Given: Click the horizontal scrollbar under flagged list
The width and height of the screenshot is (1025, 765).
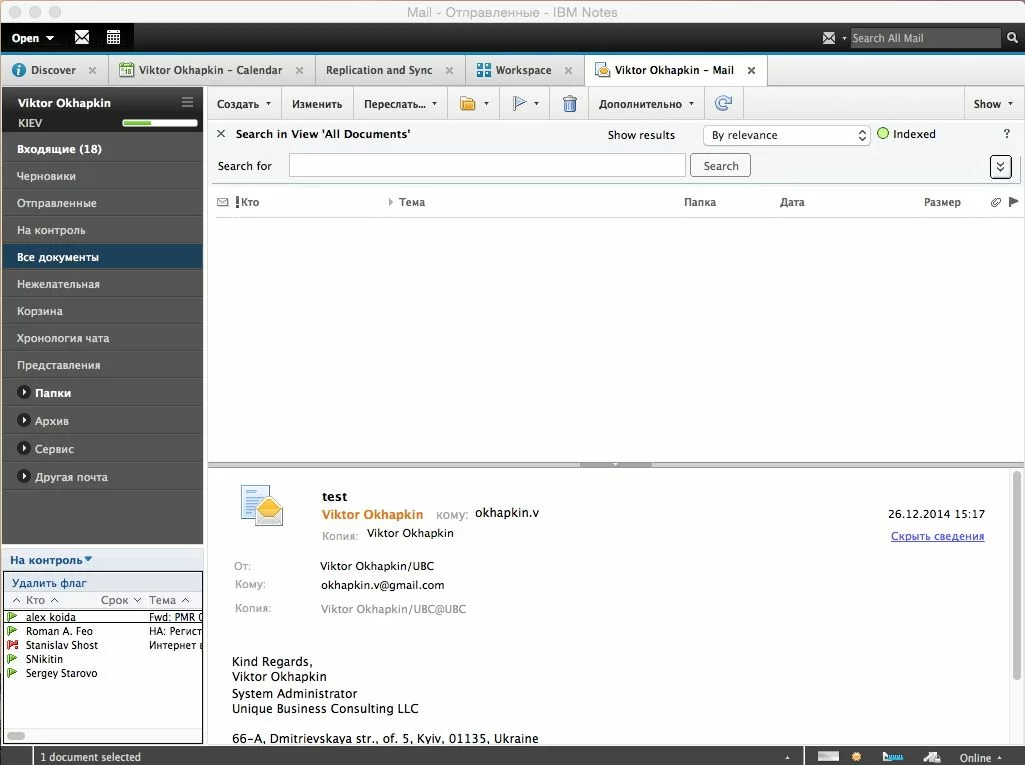Looking at the screenshot, I should tap(100, 736).
